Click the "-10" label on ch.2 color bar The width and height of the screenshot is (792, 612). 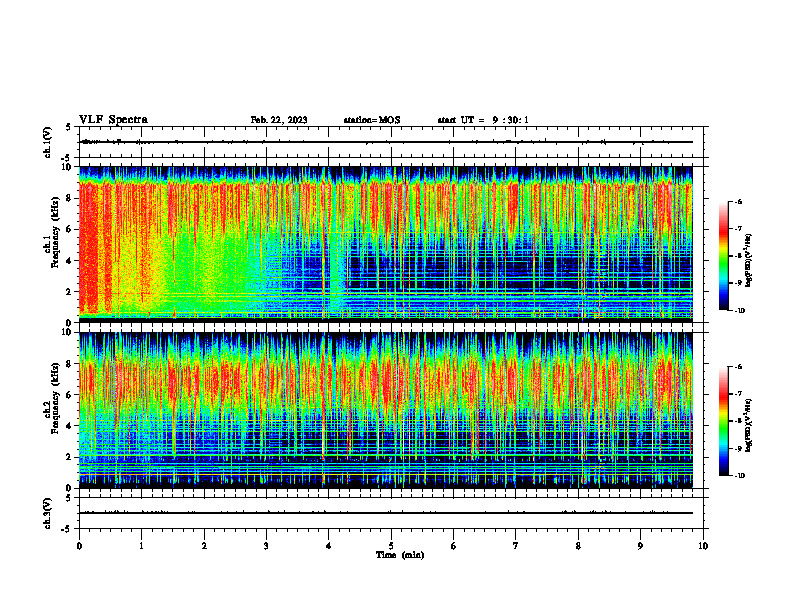[x=739, y=475]
